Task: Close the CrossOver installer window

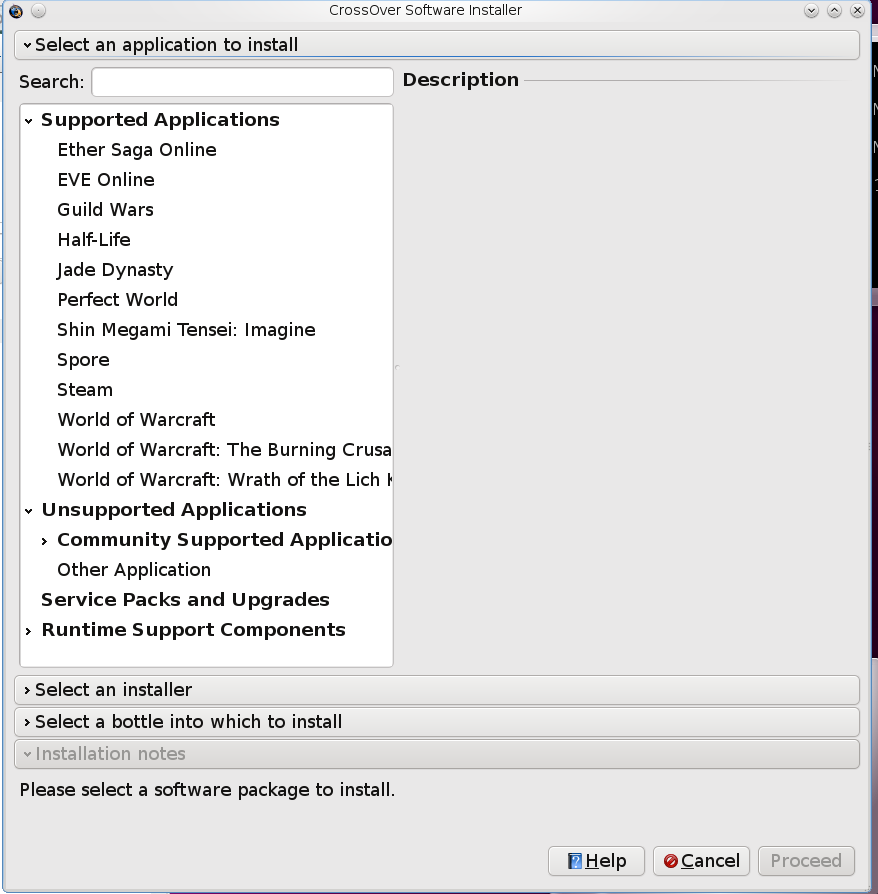Action: pos(857,10)
